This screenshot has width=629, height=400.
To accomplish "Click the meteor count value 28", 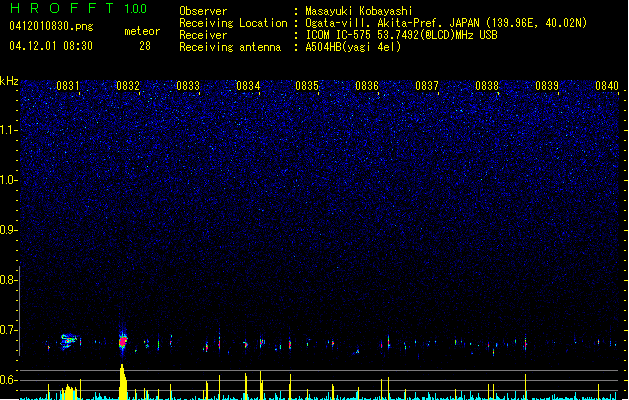I will [x=145, y=46].
